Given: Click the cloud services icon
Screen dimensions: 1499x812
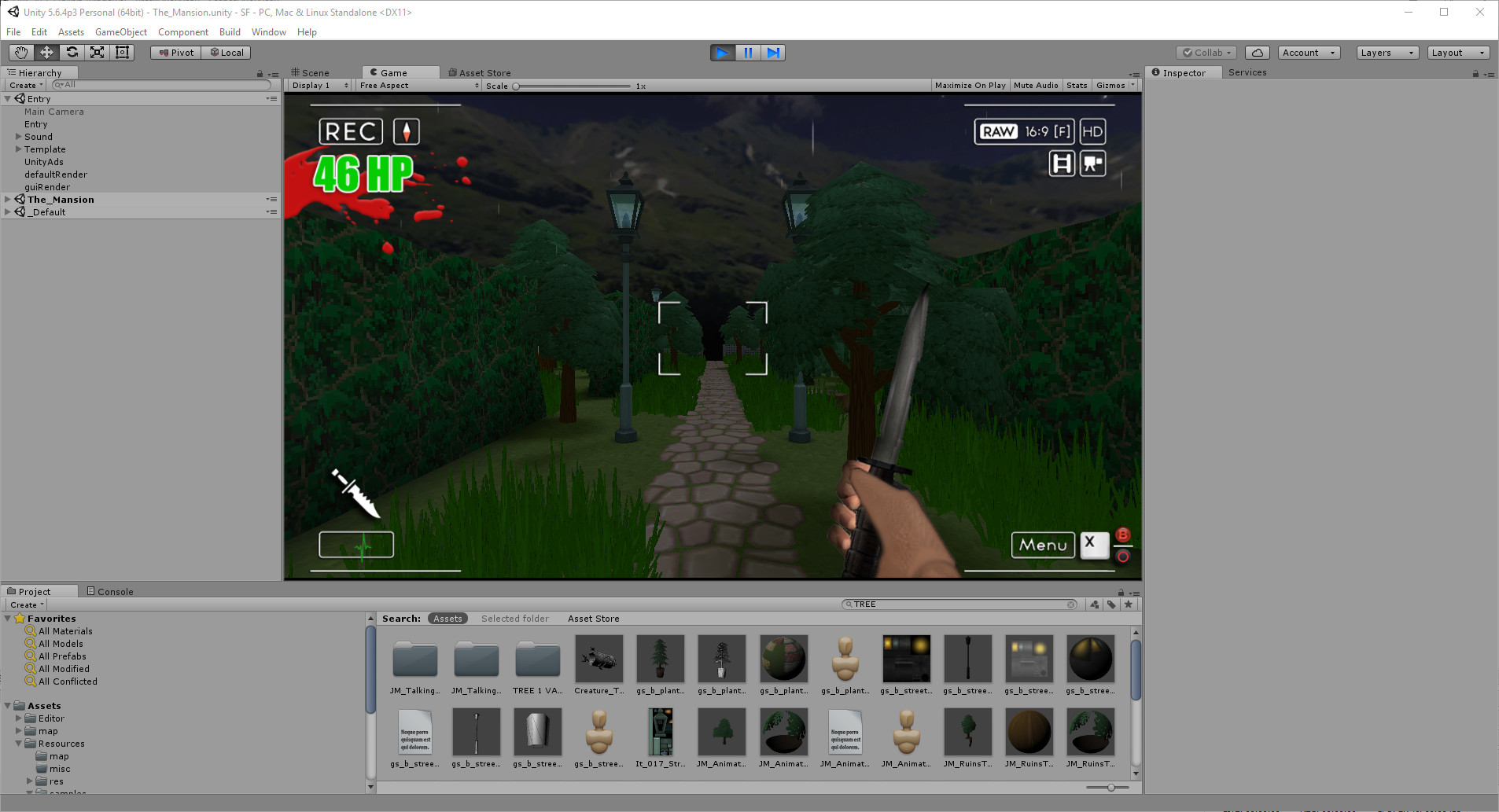Looking at the screenshot, I should pyautogui.click(x=1256, y=52).
